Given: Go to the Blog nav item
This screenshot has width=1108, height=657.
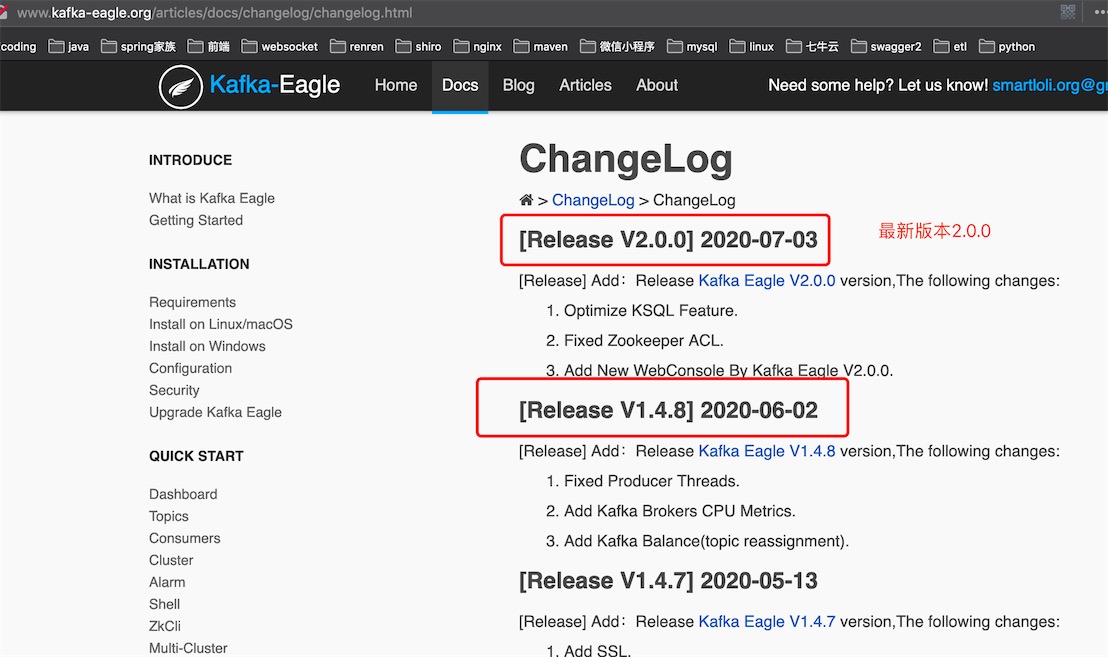Looking at the screenshot, I should tap(519, 85).
